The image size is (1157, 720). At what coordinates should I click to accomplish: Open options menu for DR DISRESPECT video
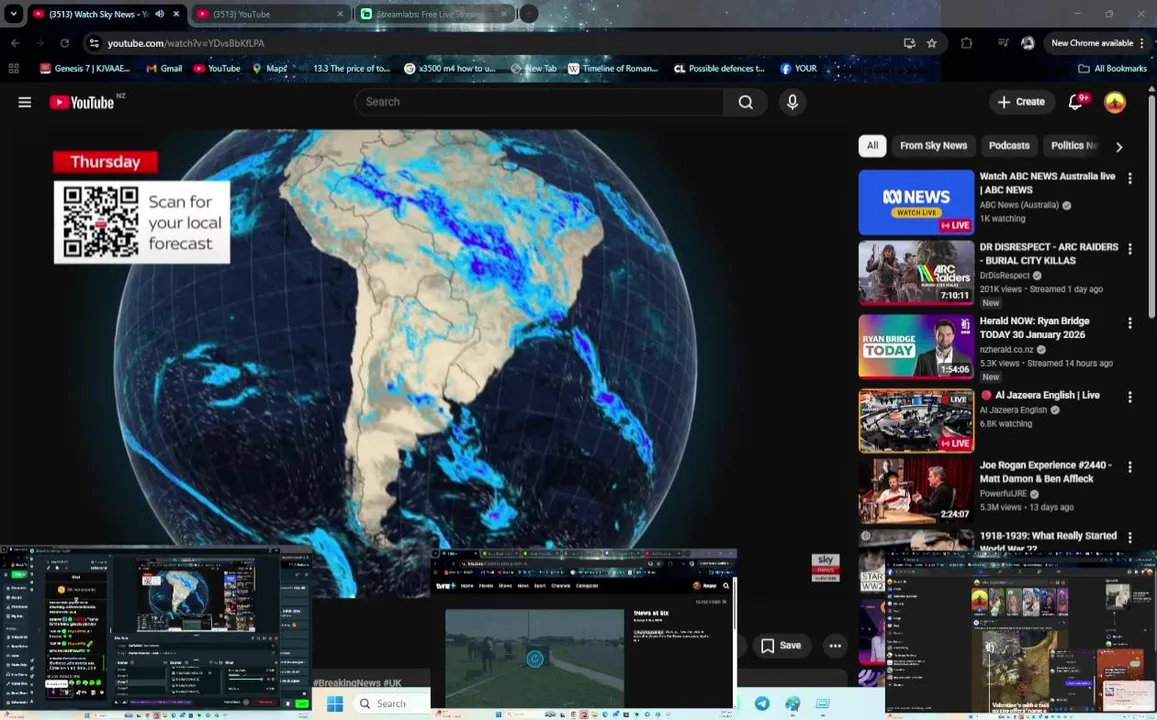tap(1130, 249)
